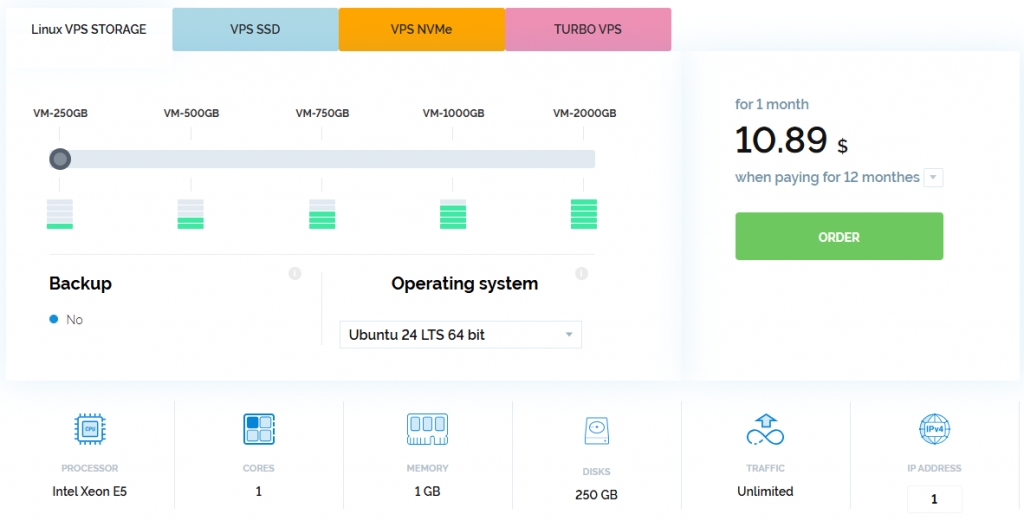Click the PROCESSOR label
Screen dimensions: 1024x521
click(x=89, y=468)
